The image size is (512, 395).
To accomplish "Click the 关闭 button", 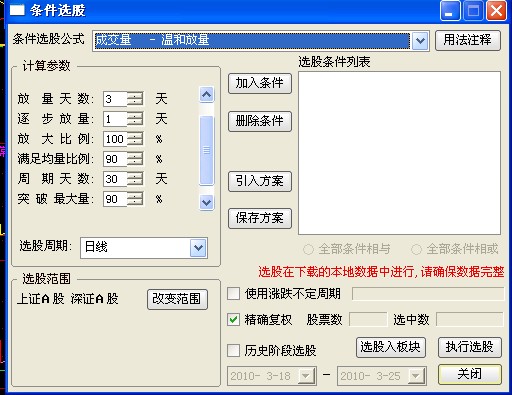I will tap(470, 374).
